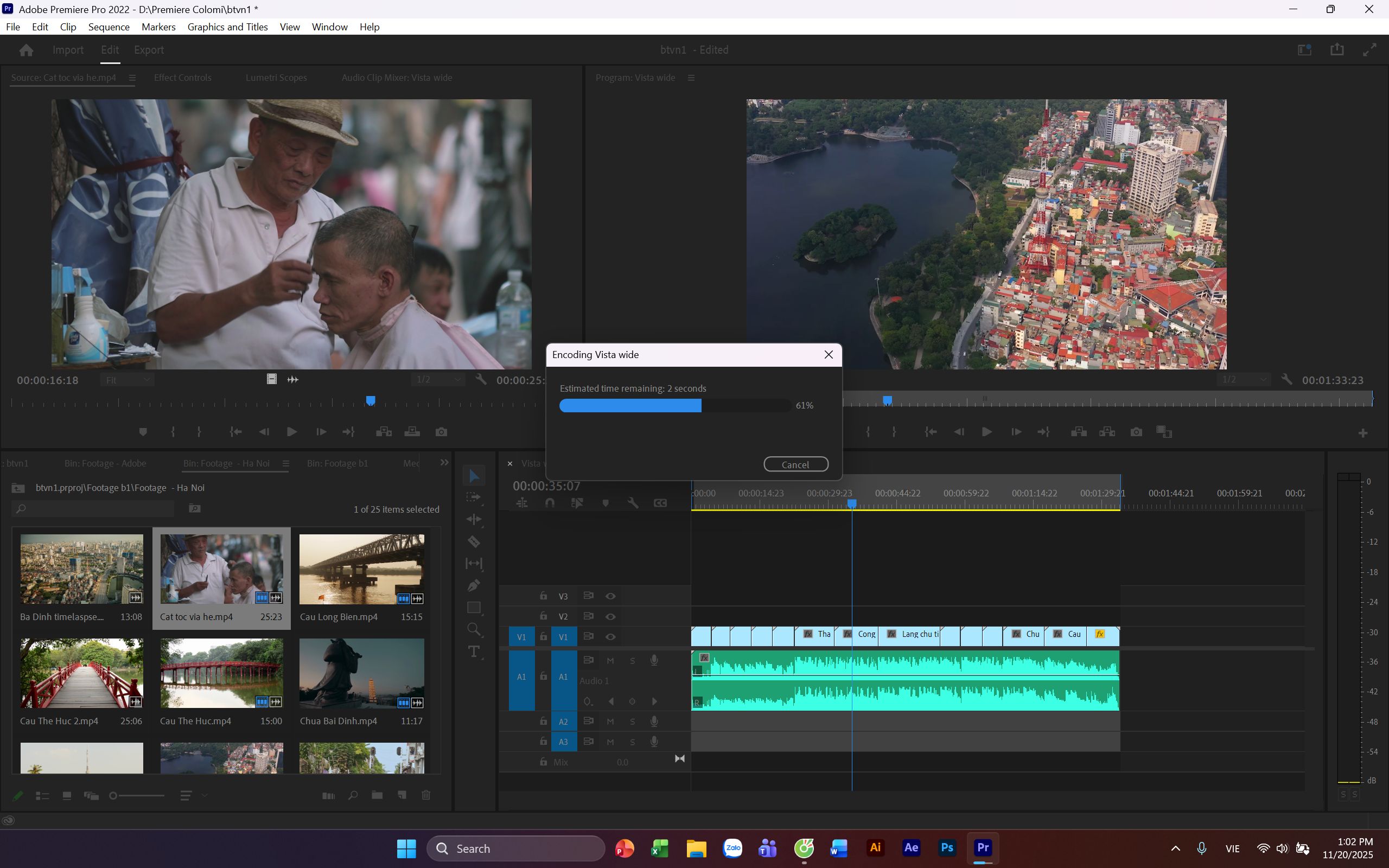The image size is (1389, 868).
Task: Cancel the encoding dialog
Action: (795, 464)
